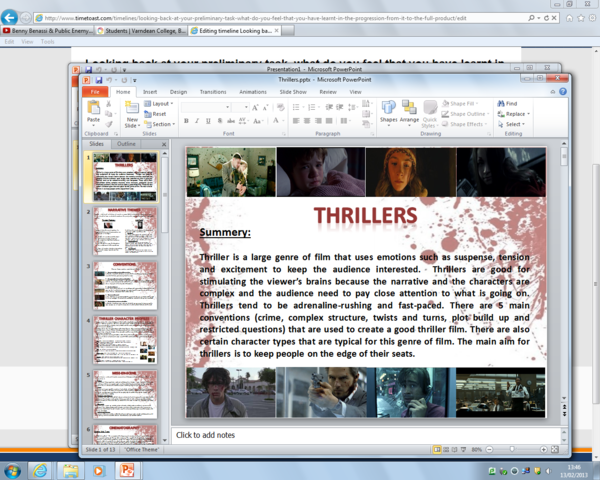Toggle Bold formatting
The image size is (600, 480).
click(x=186, y=121)
